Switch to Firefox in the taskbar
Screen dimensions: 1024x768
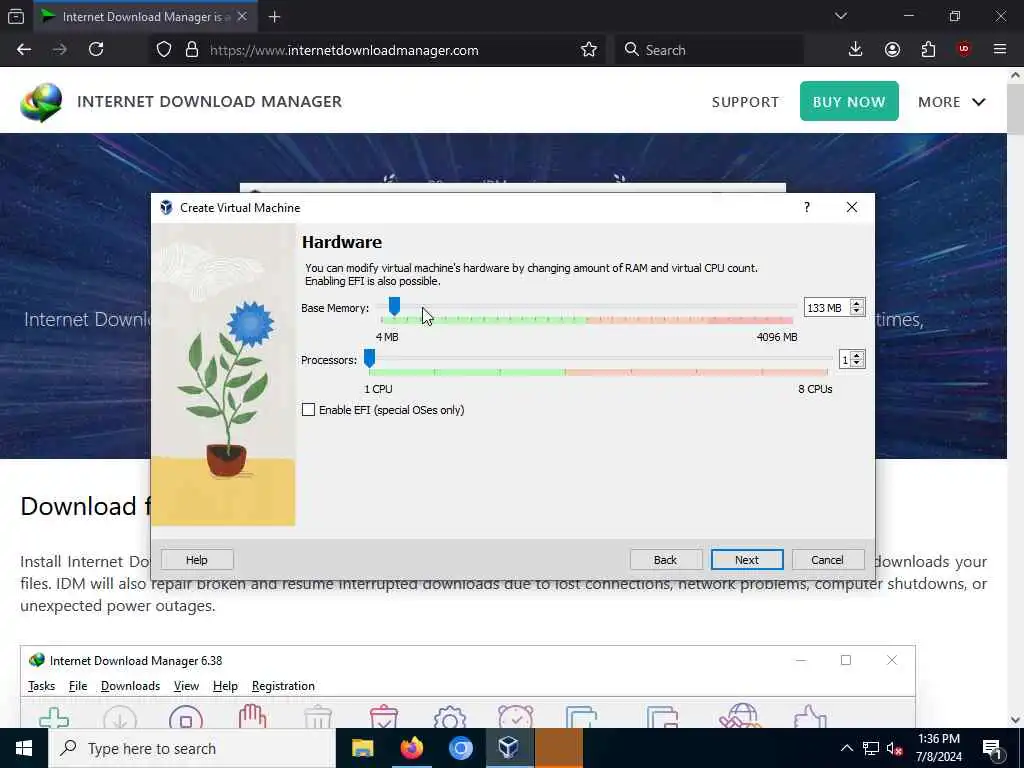411,748
